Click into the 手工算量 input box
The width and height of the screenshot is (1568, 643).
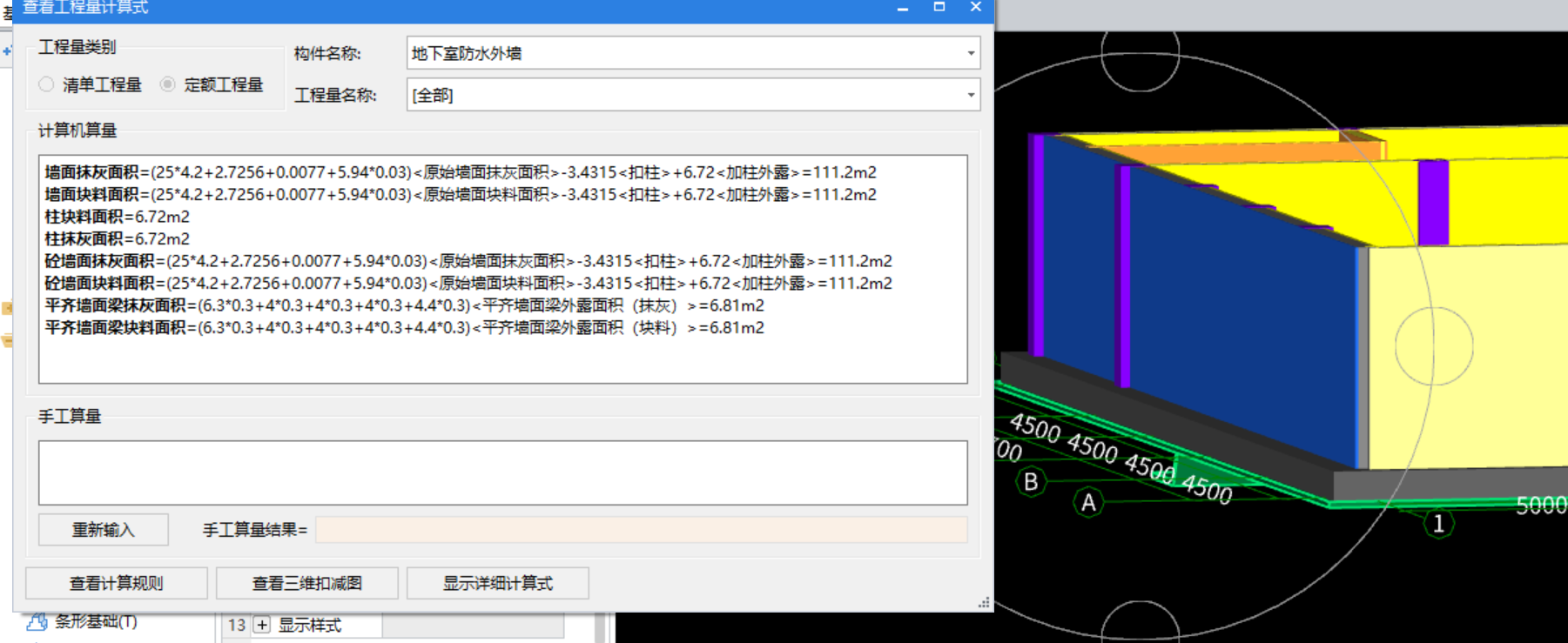coord(503,472)
